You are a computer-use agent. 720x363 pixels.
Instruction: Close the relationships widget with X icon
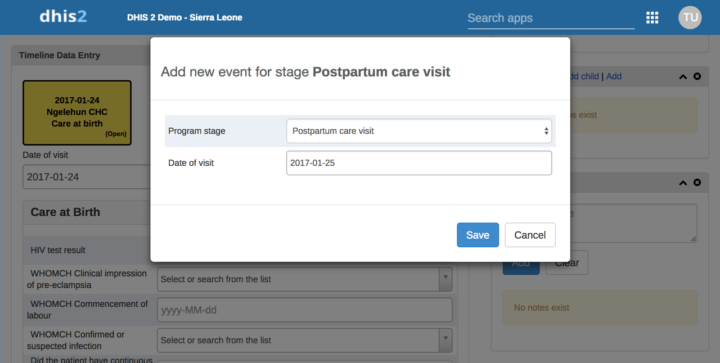pos(697,76)
